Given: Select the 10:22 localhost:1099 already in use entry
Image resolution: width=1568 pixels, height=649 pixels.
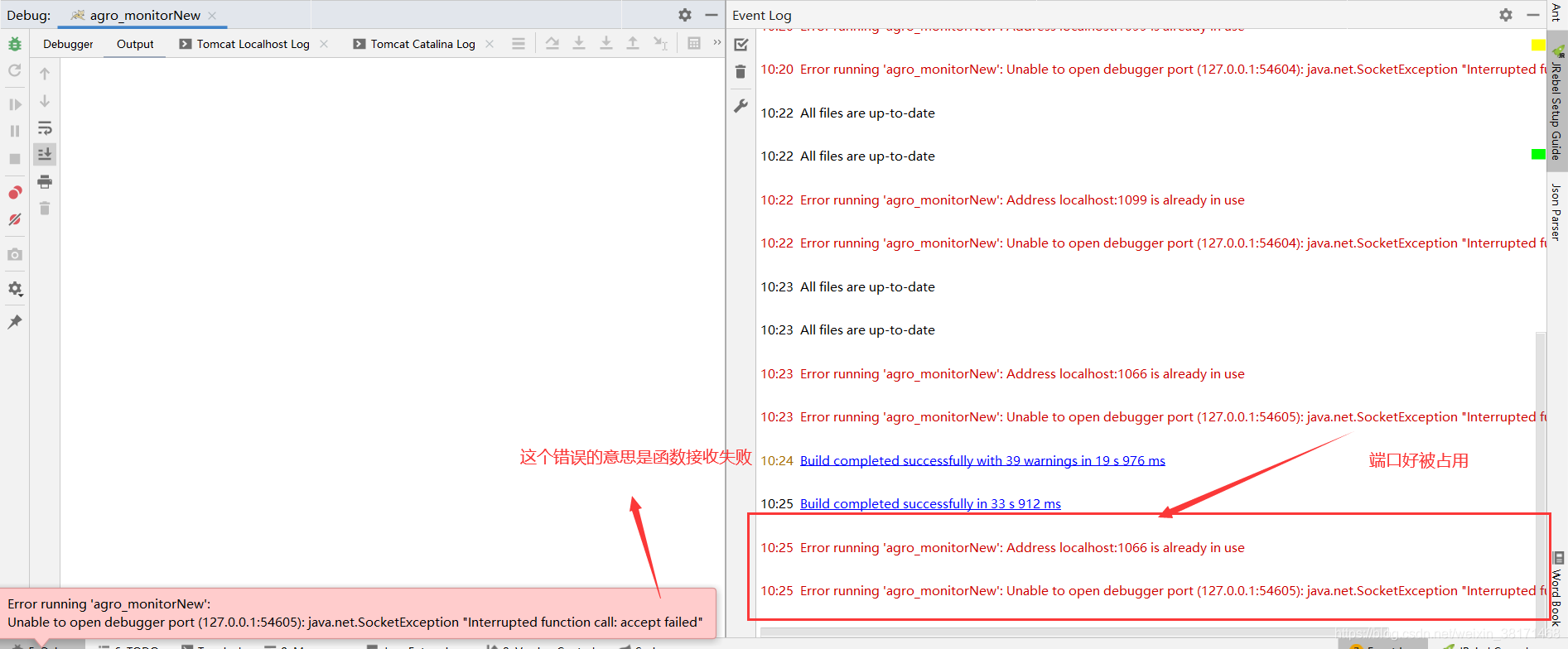Looking at the screenshot, I should pos(1002,200).
